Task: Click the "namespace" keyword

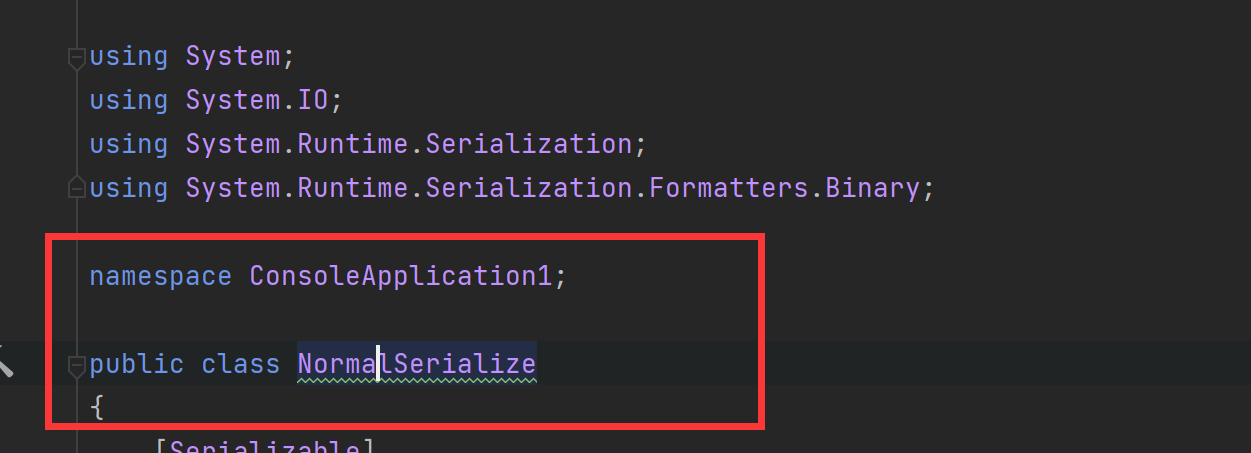Action: click(161, 276)
